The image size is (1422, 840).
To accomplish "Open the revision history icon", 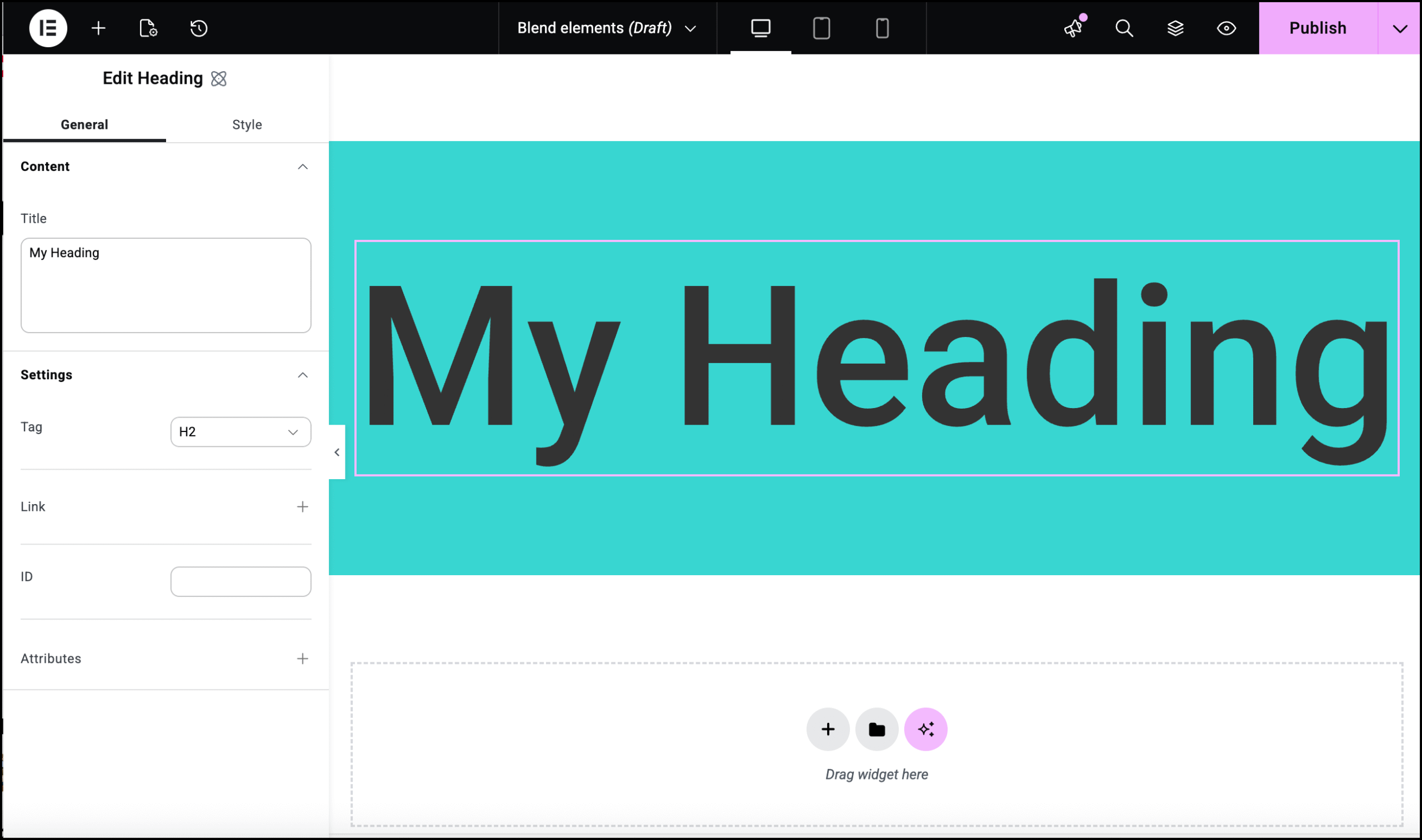I will tap(199, 28).
